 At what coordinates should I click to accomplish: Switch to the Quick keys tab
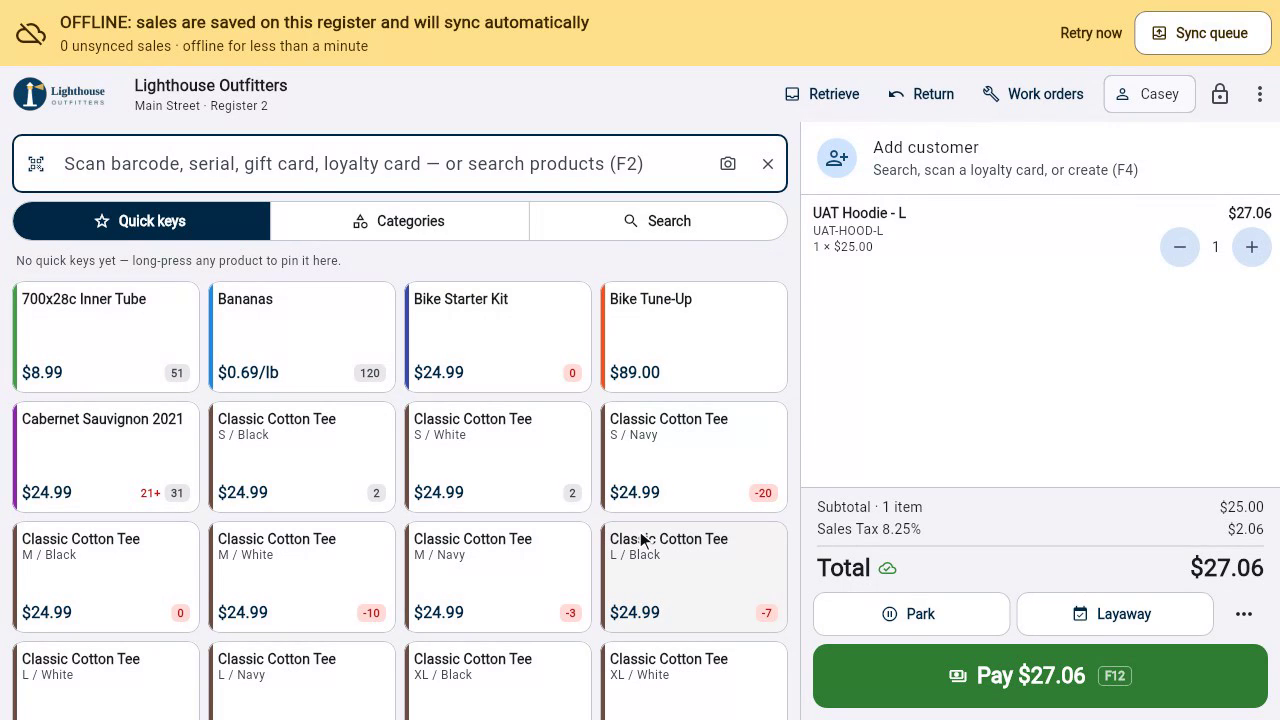141,221
